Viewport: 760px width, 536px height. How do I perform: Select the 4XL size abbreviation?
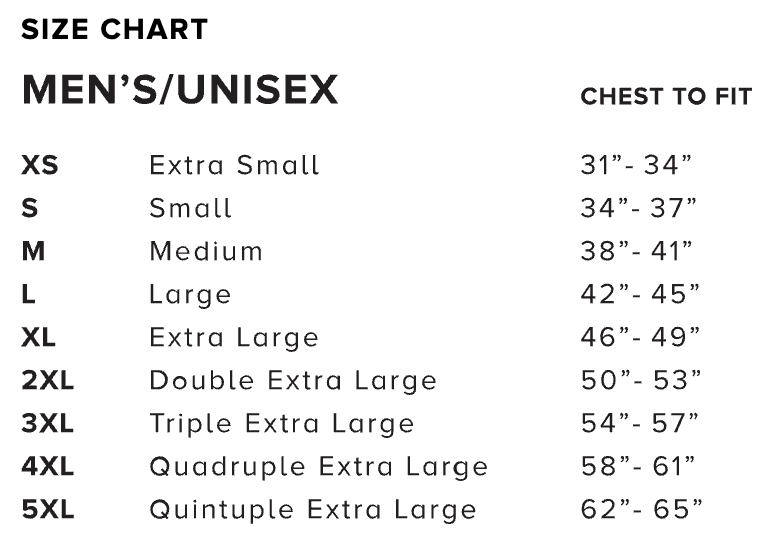click(x=48, y=467)
